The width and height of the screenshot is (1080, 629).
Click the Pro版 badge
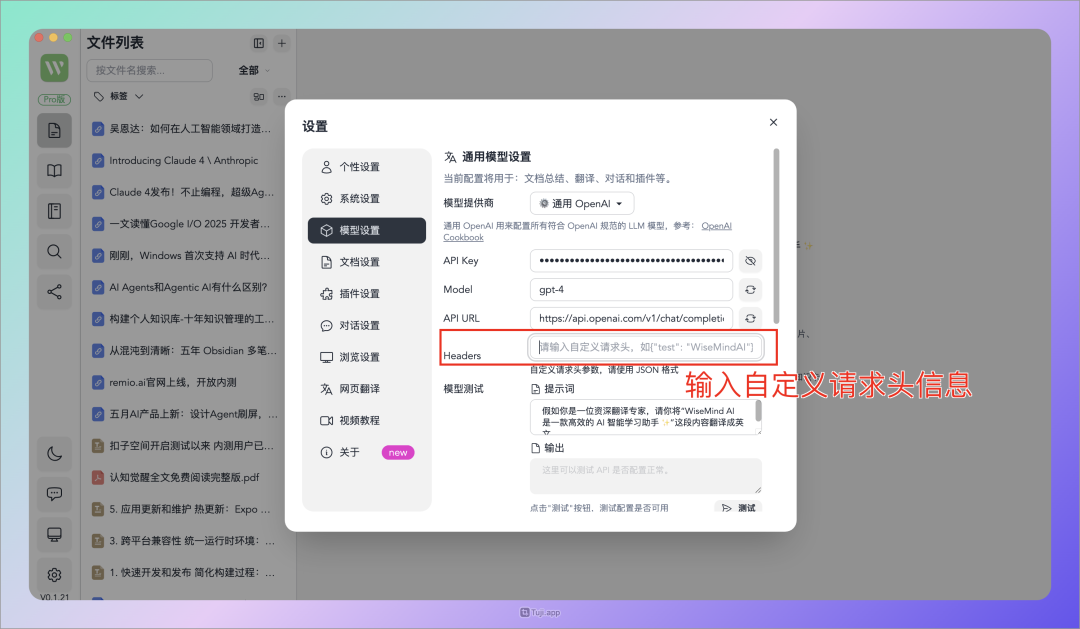click(54, 99)
